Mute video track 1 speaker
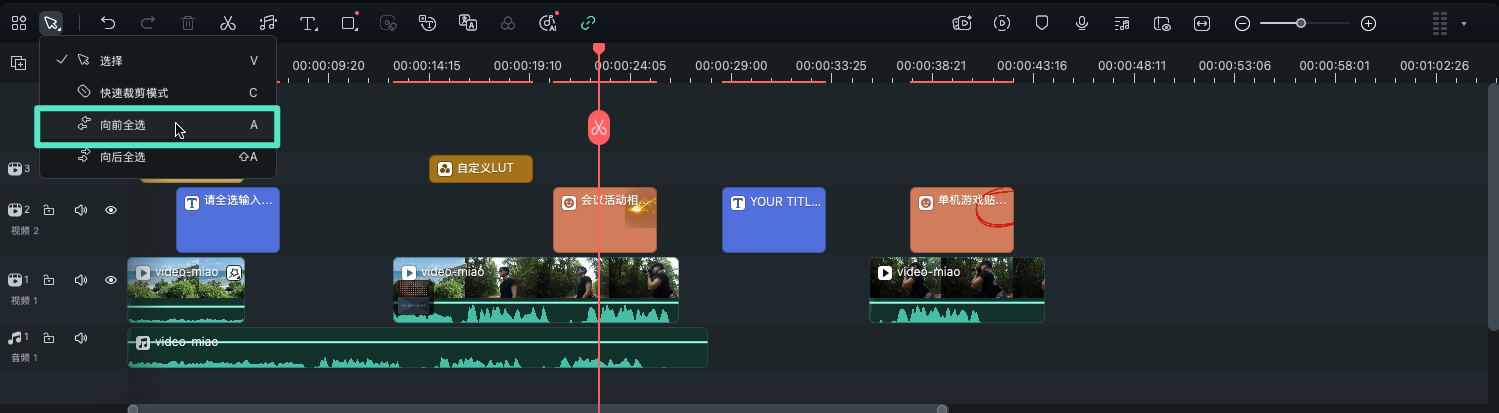1499x413 pixels. [80, 280]
